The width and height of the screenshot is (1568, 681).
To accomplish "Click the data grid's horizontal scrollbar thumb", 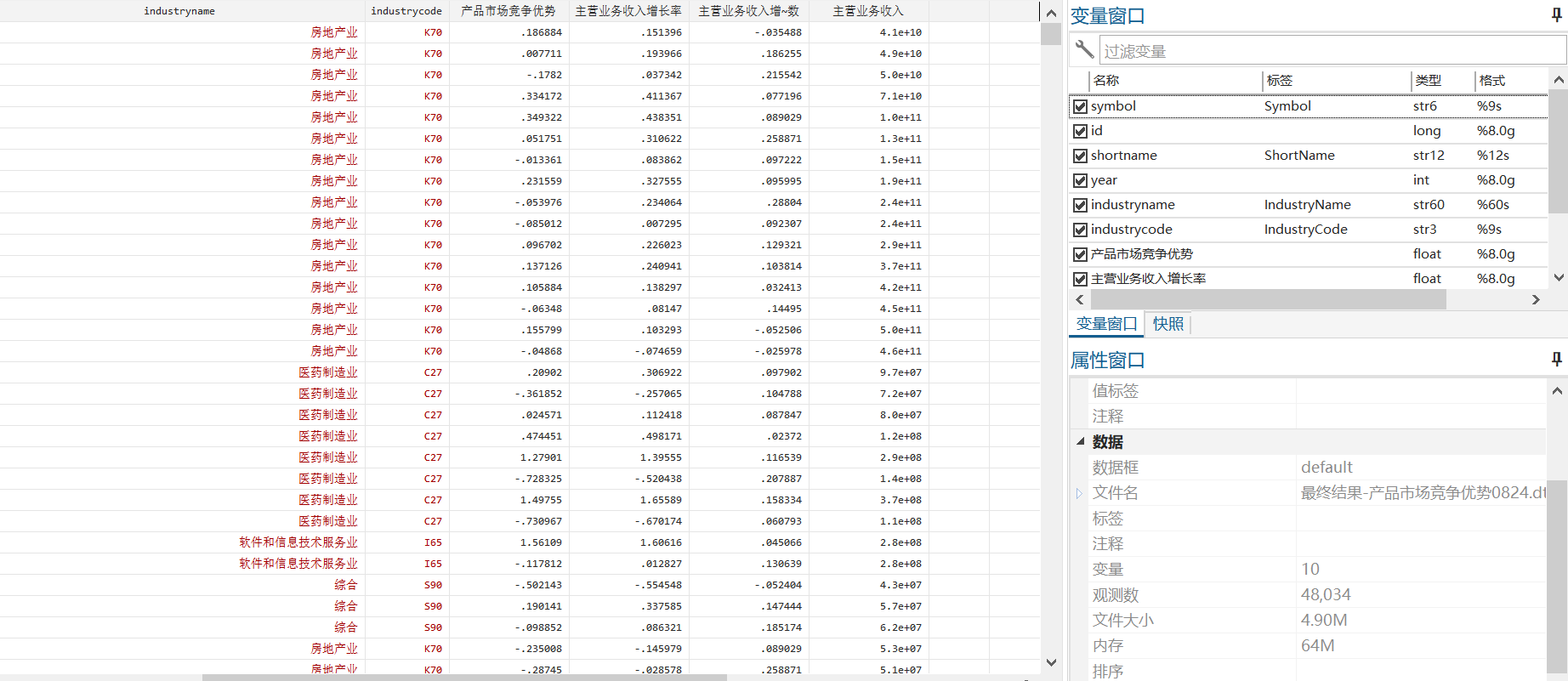I will 464,678.
